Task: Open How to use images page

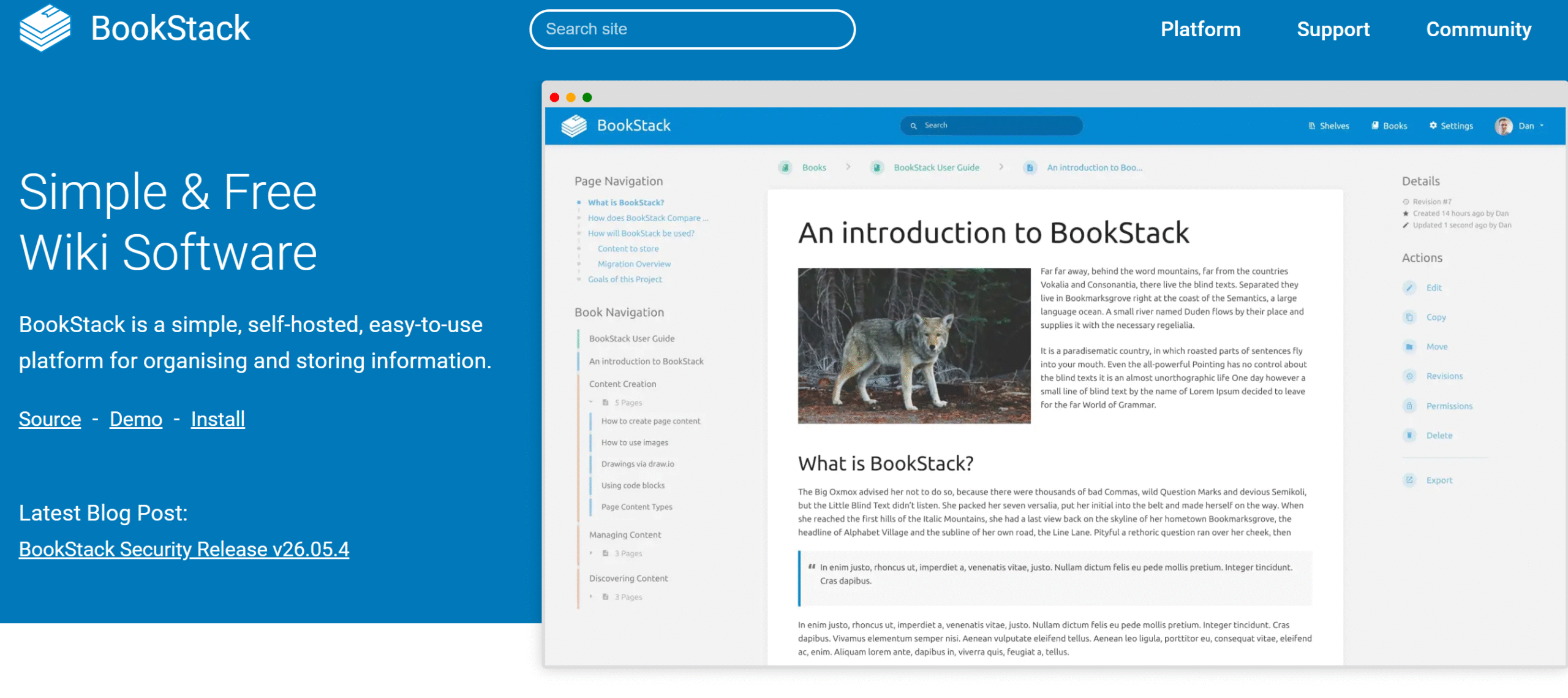Action: [635, 442]
